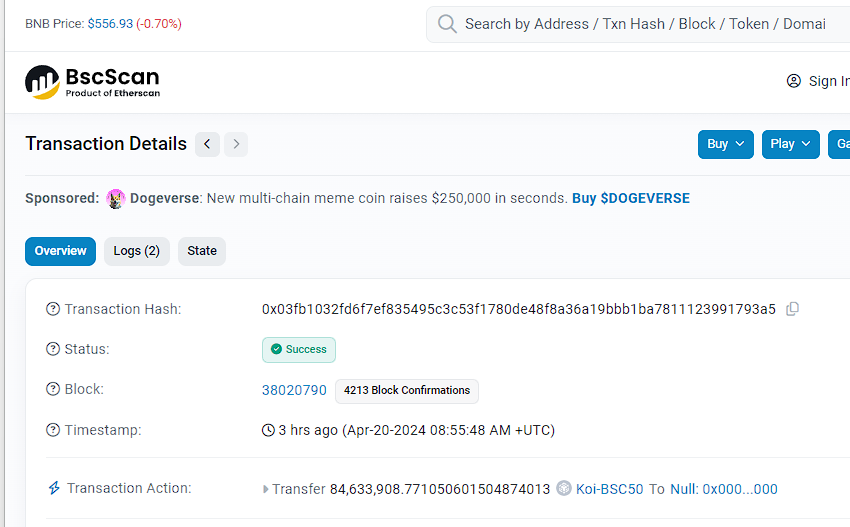Copy the transaction hash
The height and width of the screenshot is (527, 850).
tap(793, 309)
